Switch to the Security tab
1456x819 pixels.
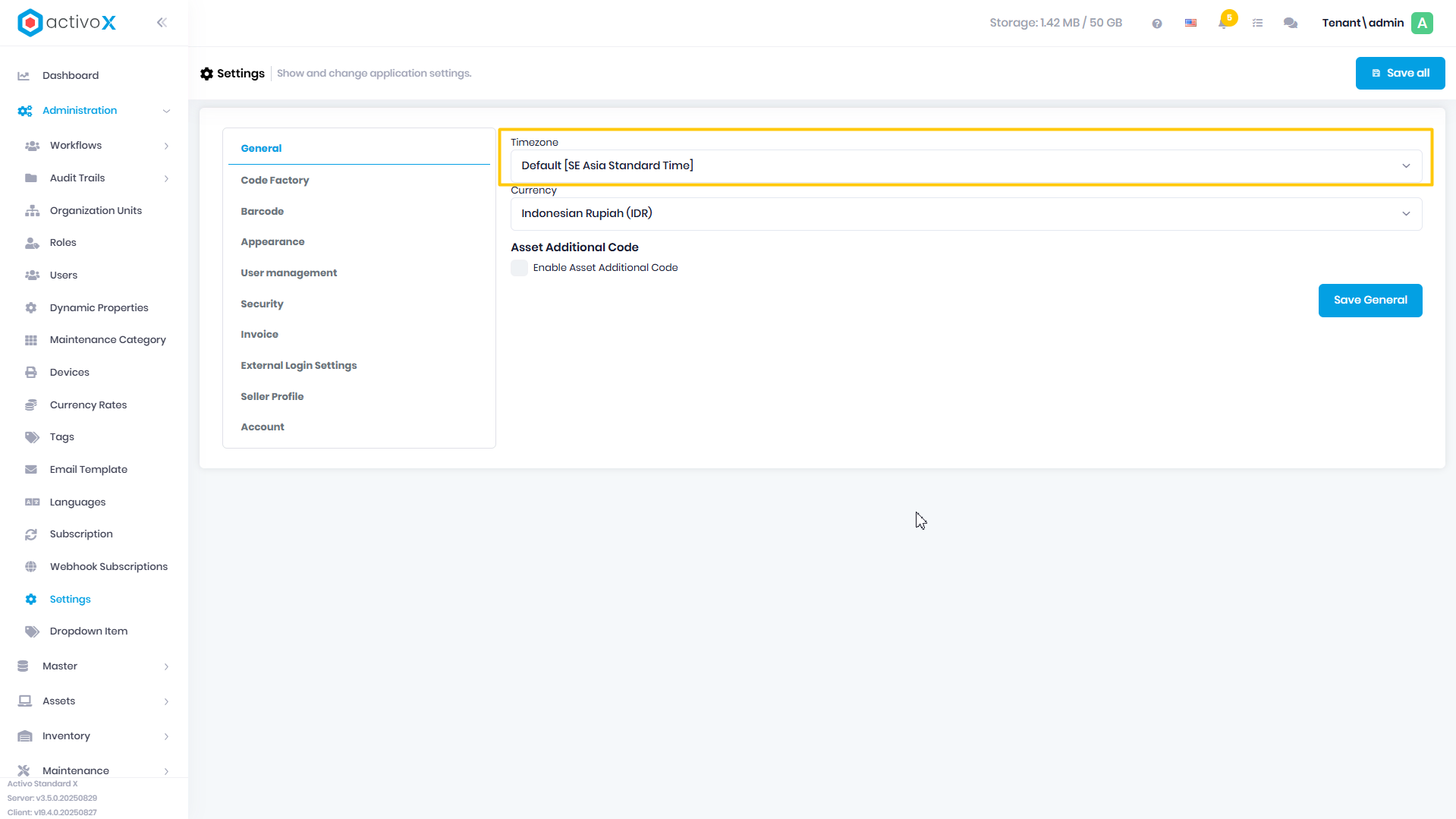tap(262, 304)
